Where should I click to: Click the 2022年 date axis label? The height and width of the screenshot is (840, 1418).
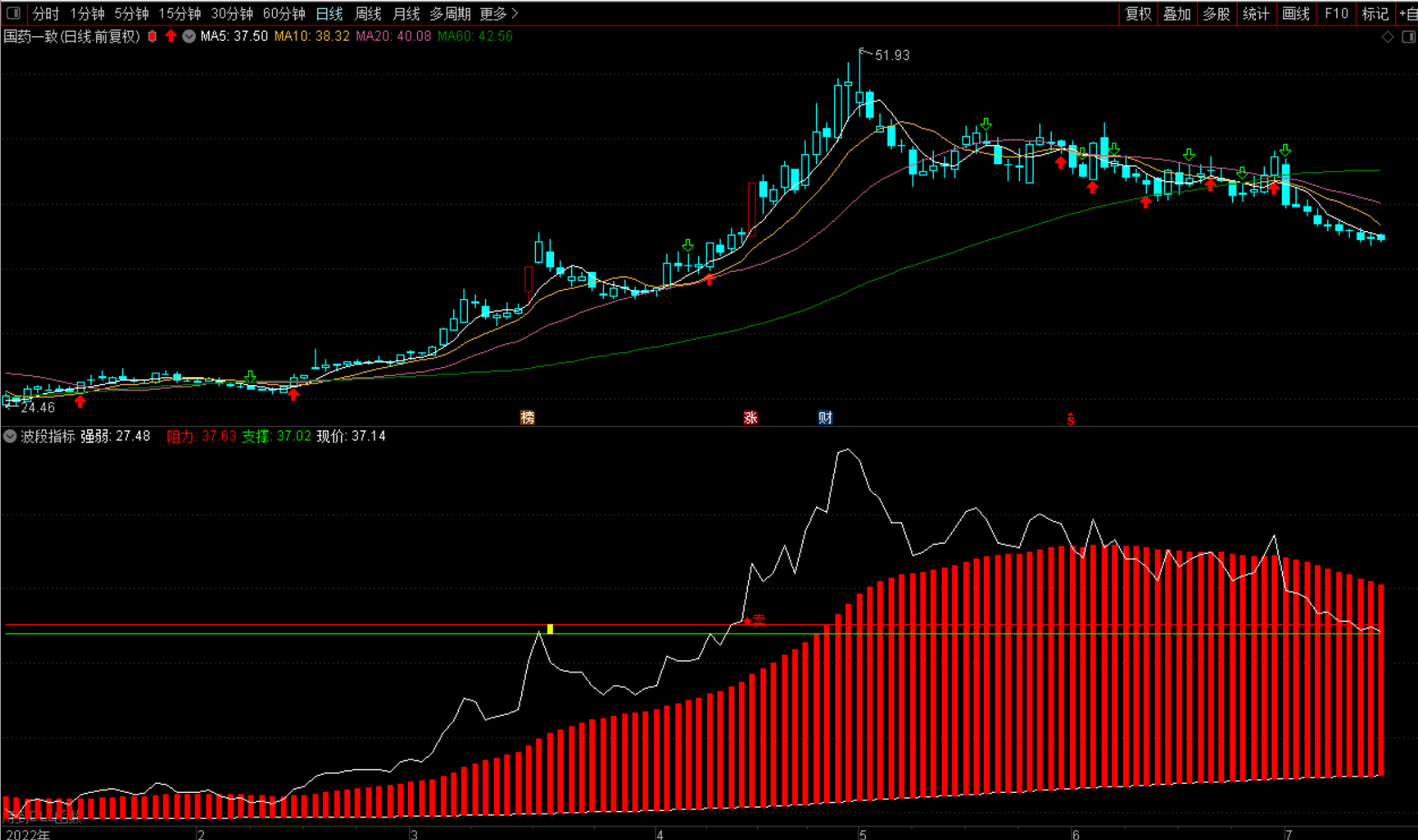pos(27,834)
